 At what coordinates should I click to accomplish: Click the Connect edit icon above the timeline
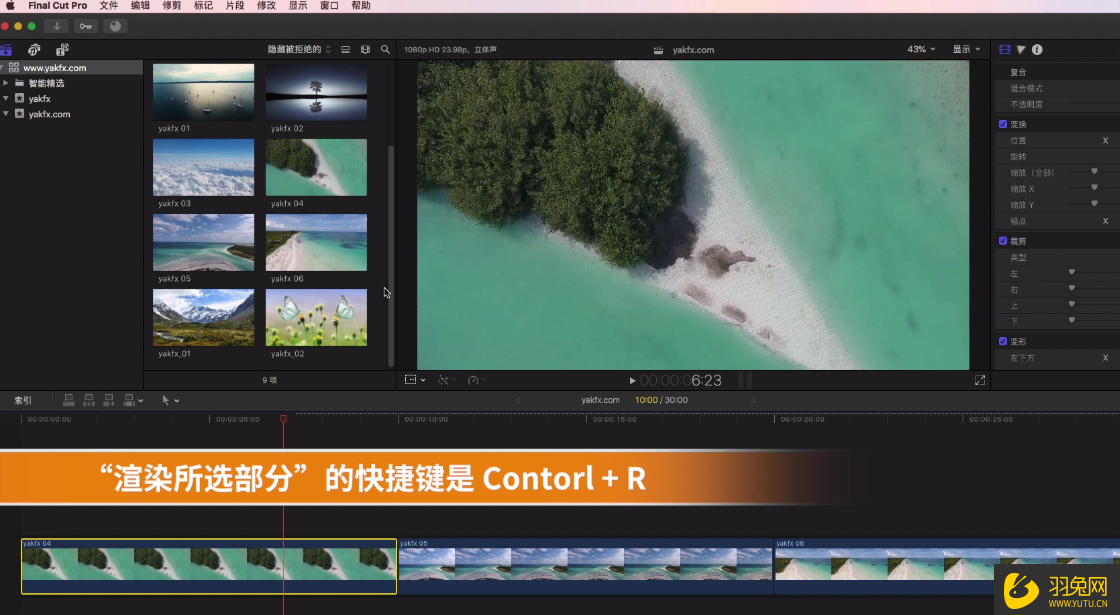[x=68, y=399]
